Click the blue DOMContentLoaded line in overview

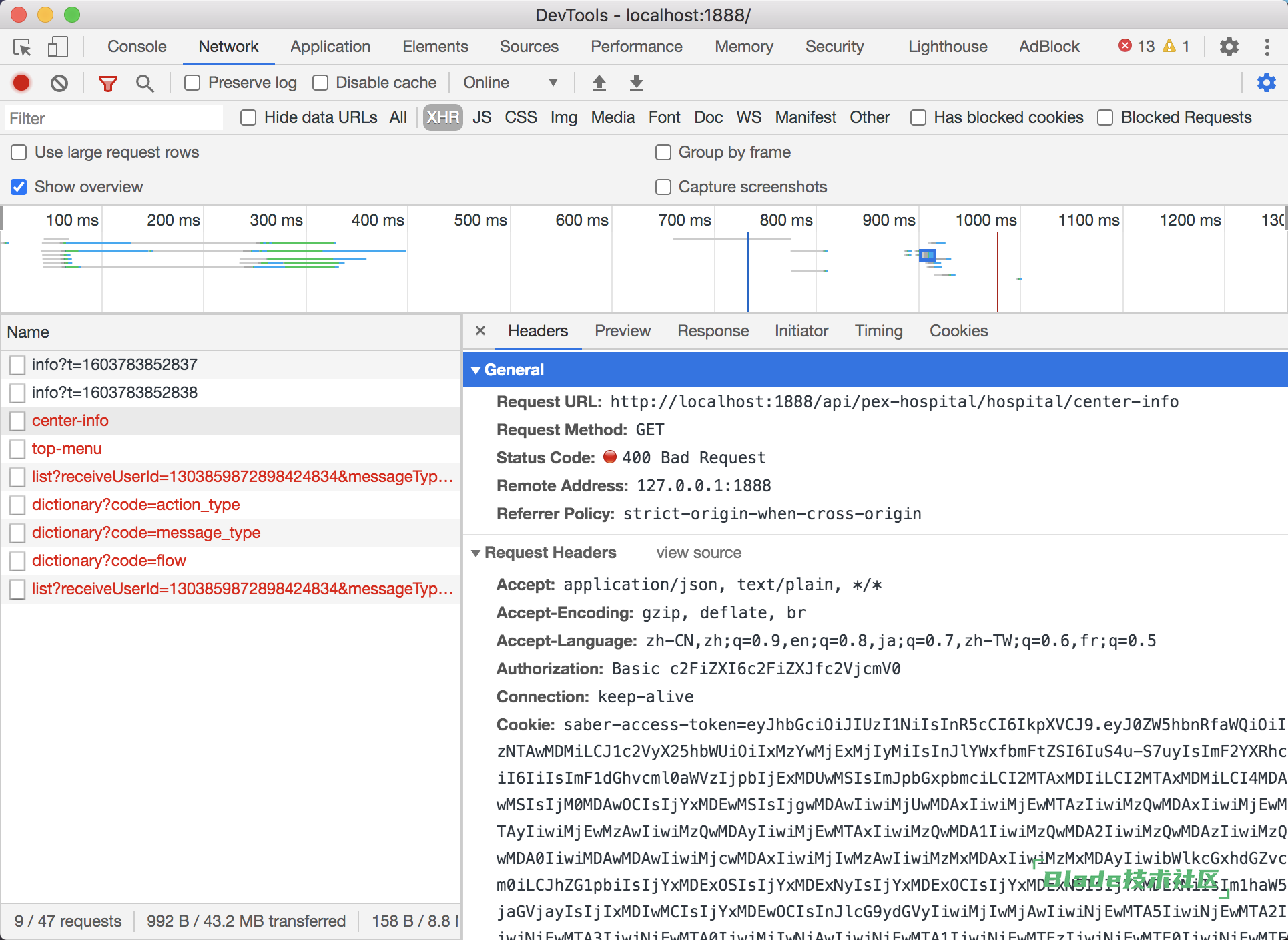pyautogui.click(x=748, y=272)
